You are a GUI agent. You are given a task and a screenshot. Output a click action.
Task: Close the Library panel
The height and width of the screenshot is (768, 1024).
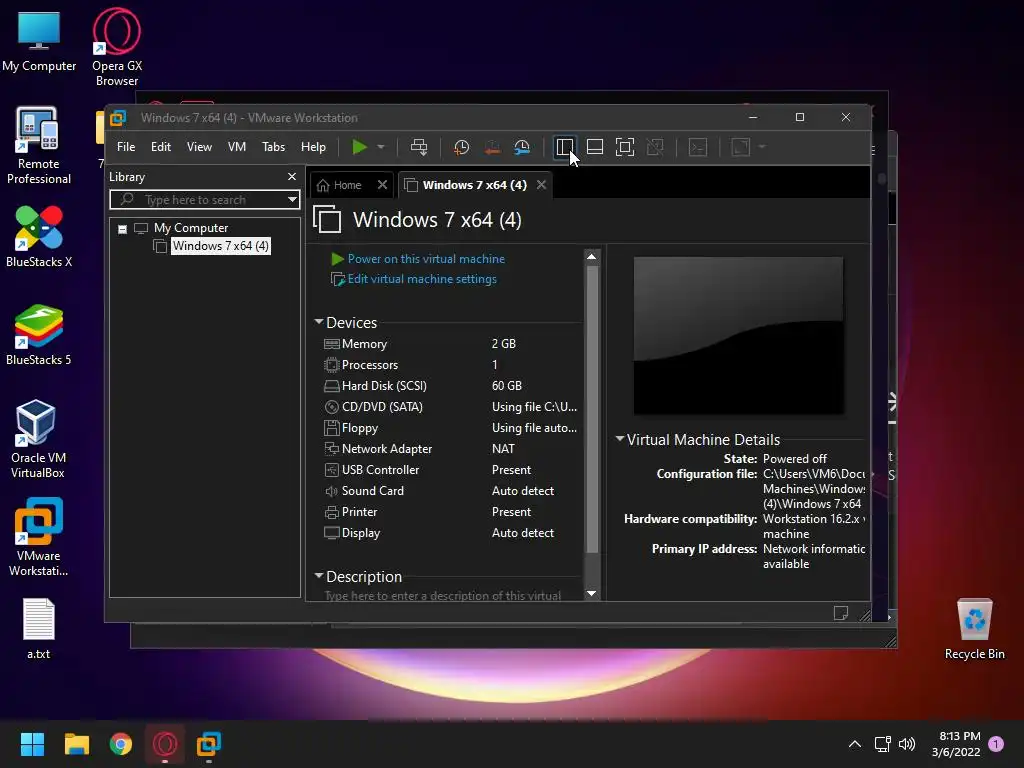tap(292, 177)
